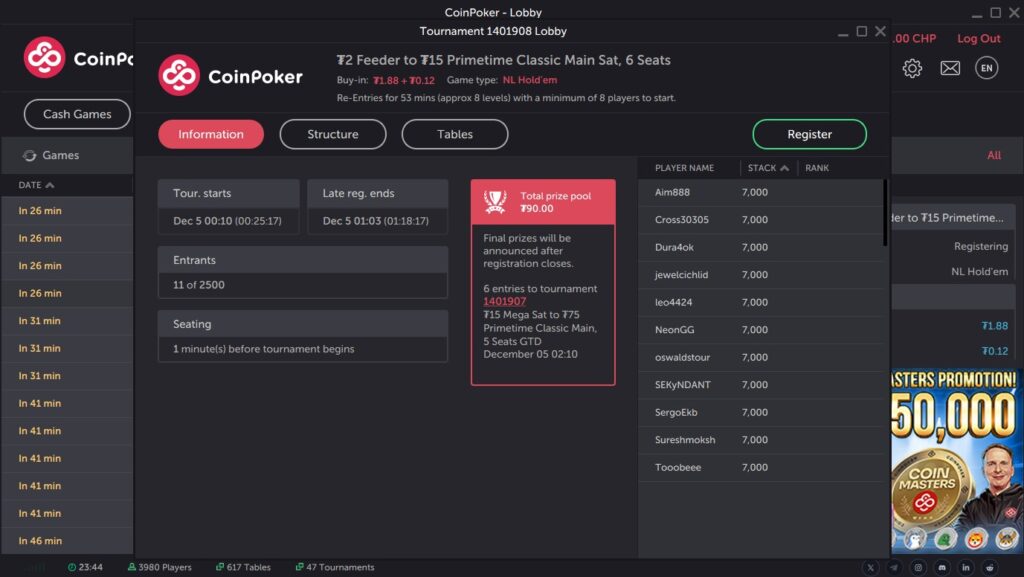Select player jewelcichlid row
This screenshot has height=577, width=1024.
pos(760,275)
